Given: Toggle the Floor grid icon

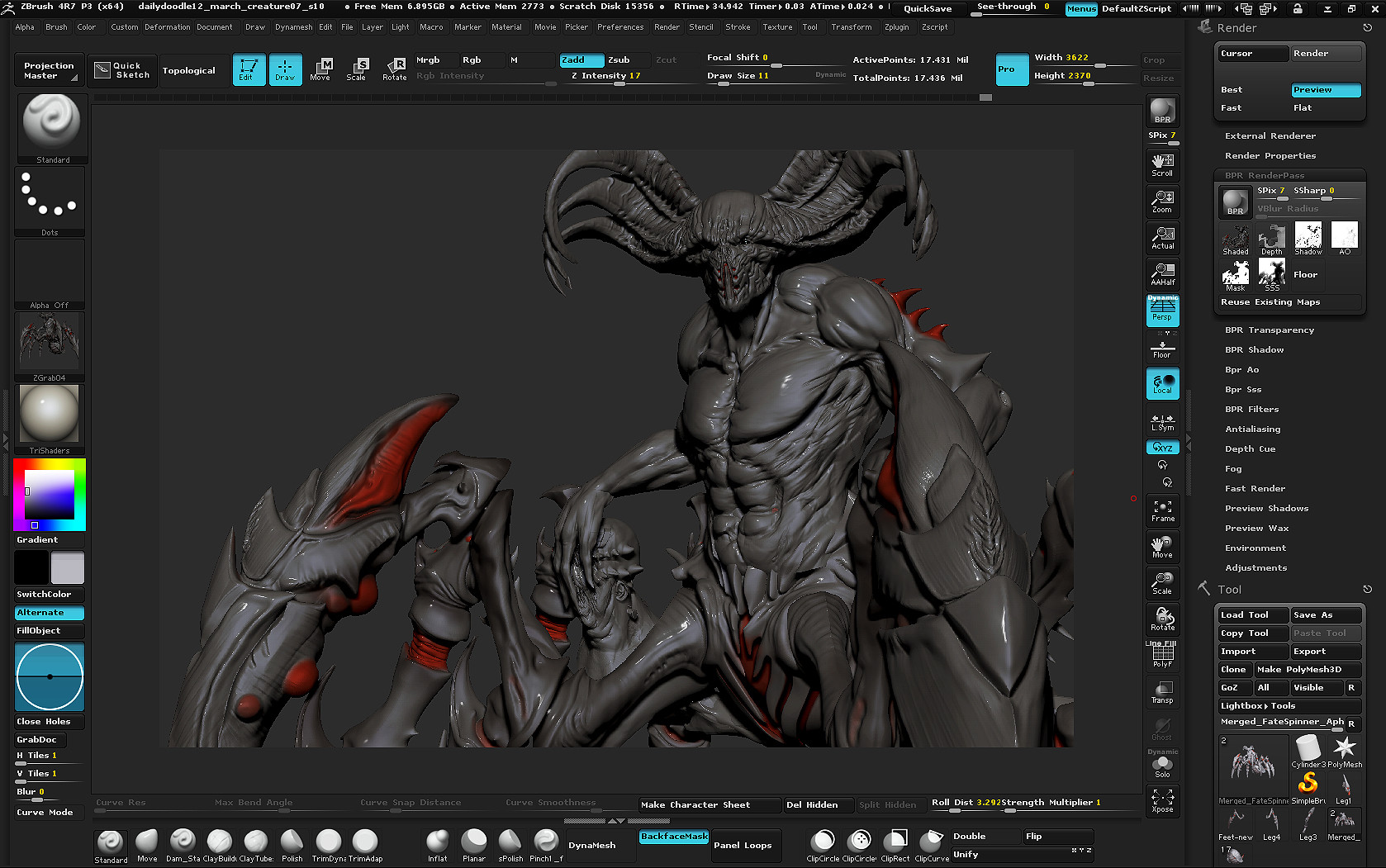Looking at the screenshot, I should pos(1162,349).
